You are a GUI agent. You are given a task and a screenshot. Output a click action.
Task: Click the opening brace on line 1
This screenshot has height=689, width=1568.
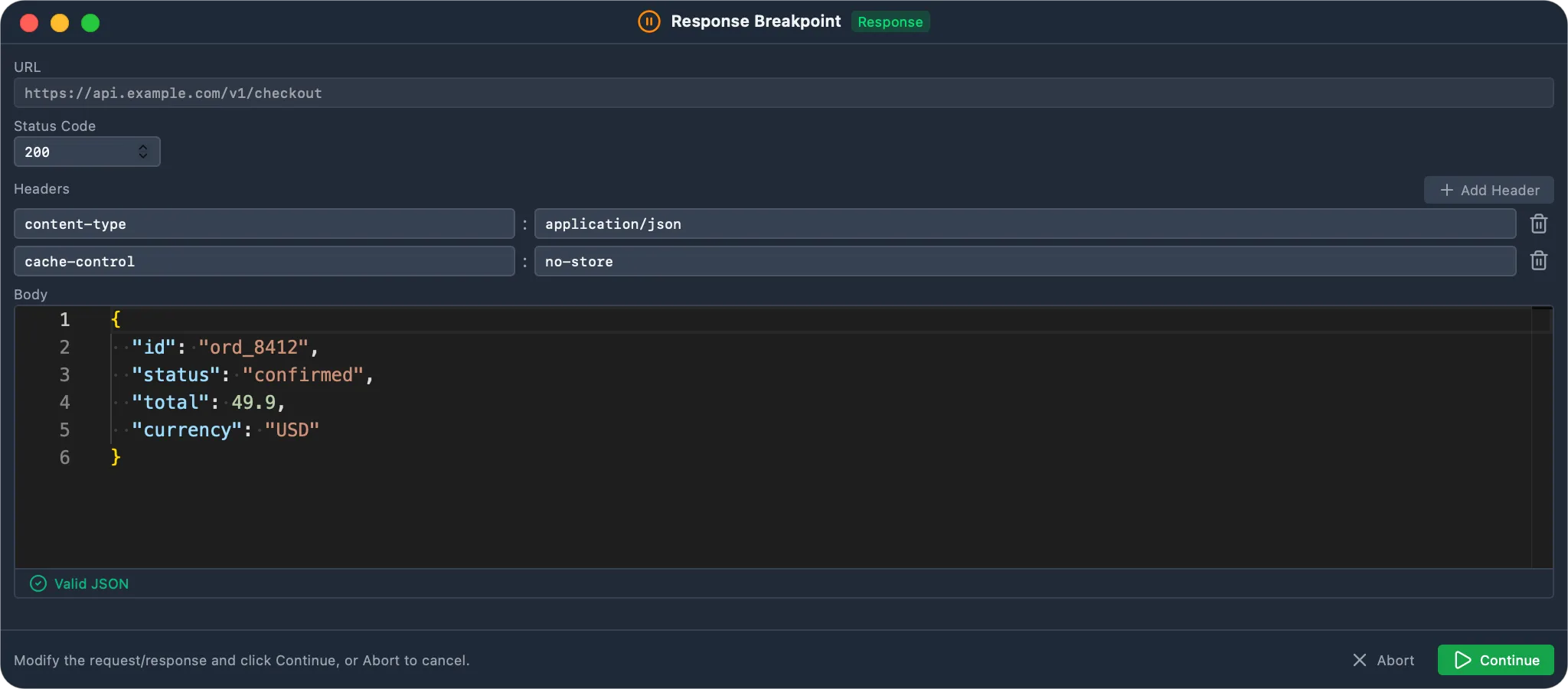[x=116, y=319]
